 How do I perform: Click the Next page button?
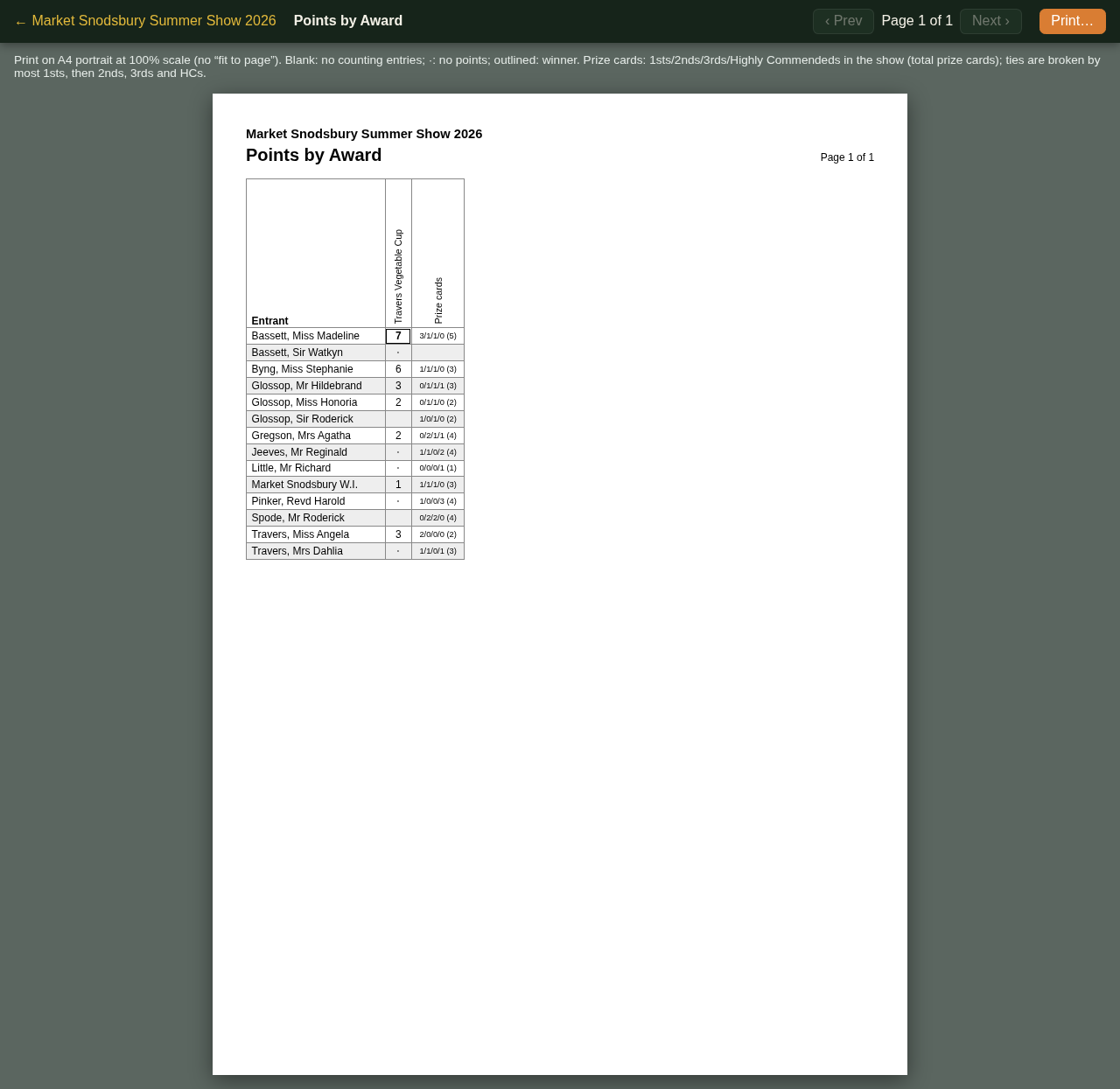point(990,21)
